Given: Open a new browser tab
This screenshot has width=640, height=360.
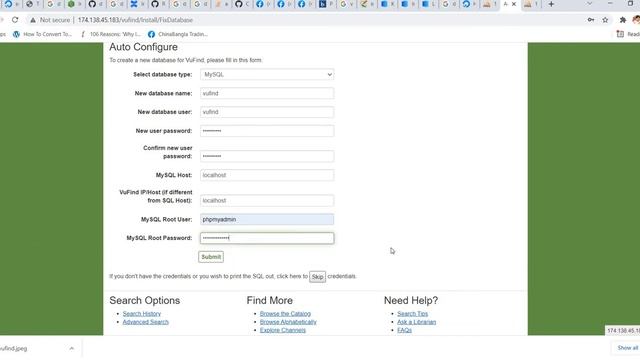Looking at the screenshot, I should click(x=551, y=4).
